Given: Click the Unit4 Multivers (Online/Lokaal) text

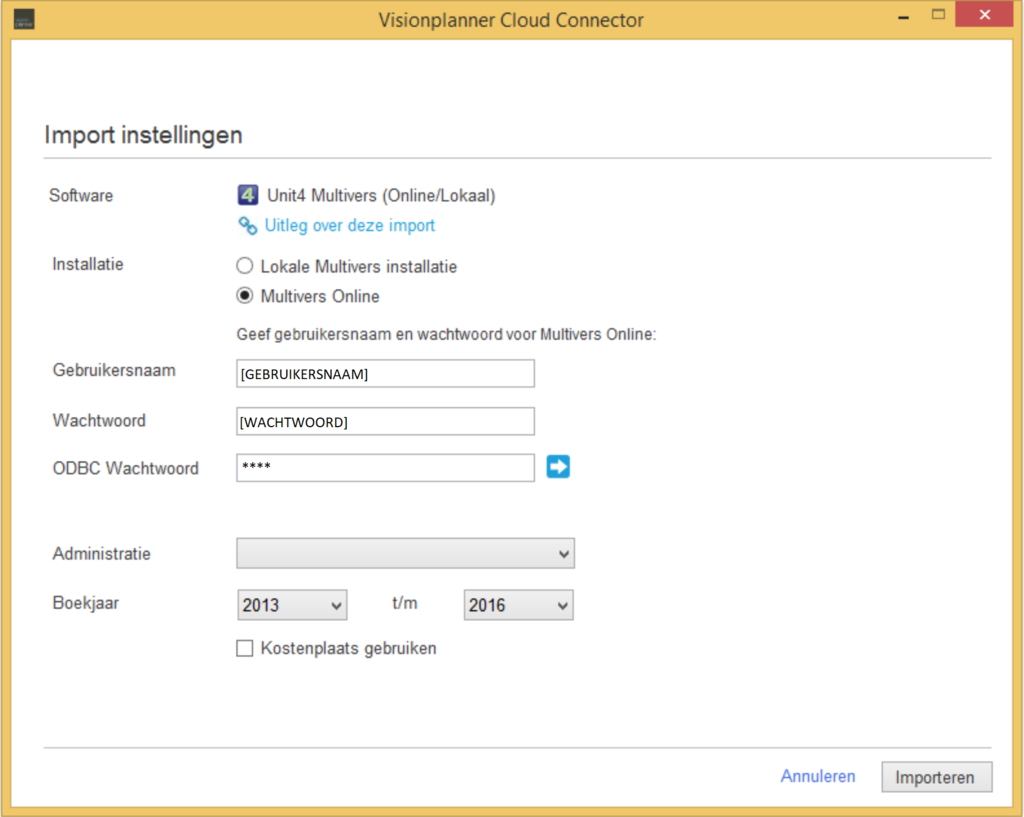Looking at the screenshot, I should point(381,195).
